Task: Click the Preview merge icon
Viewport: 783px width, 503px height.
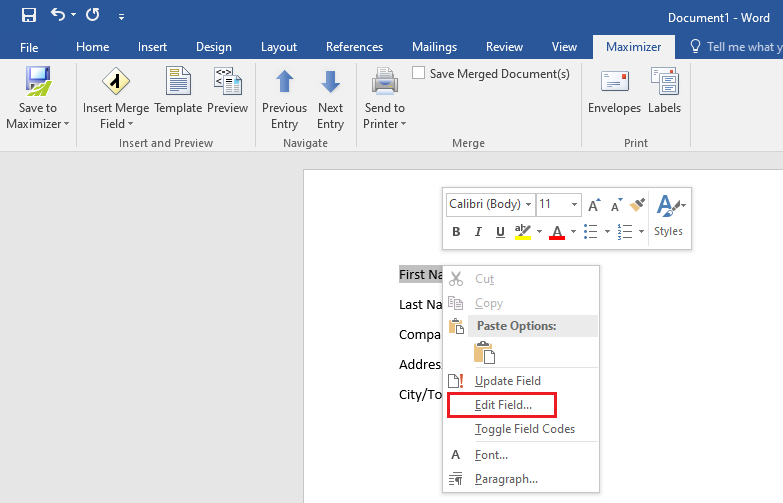Action: coord(227,82)
